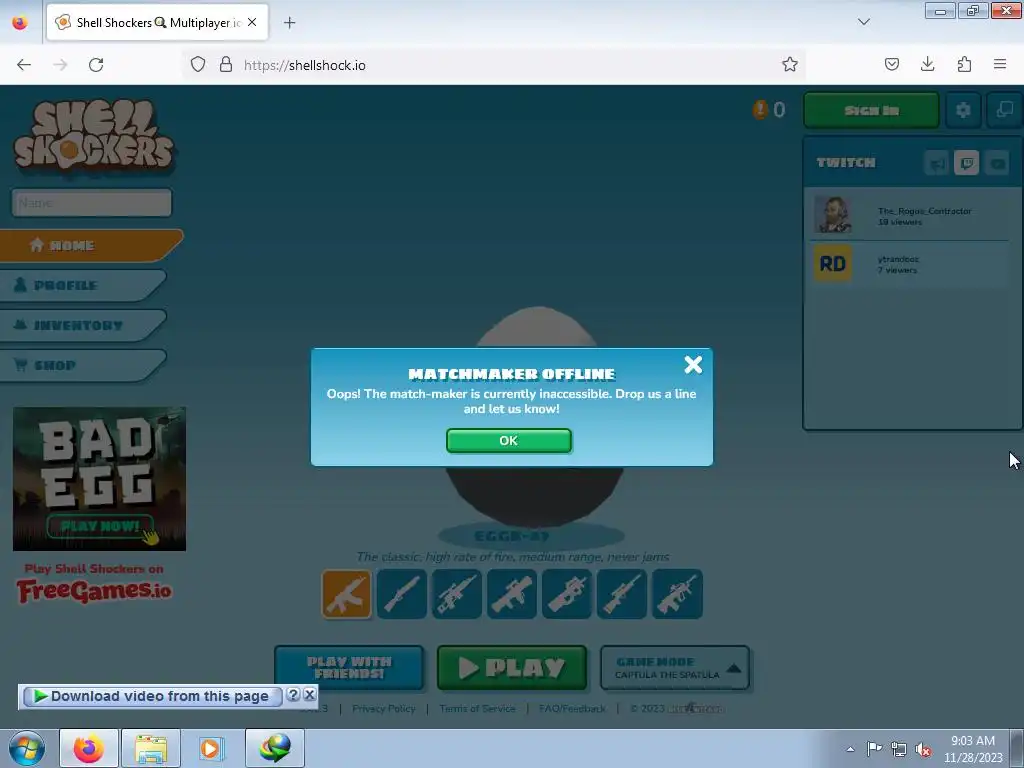Show hidden tray icons arrow
The image size is (1024, 768).
point(850,749)
